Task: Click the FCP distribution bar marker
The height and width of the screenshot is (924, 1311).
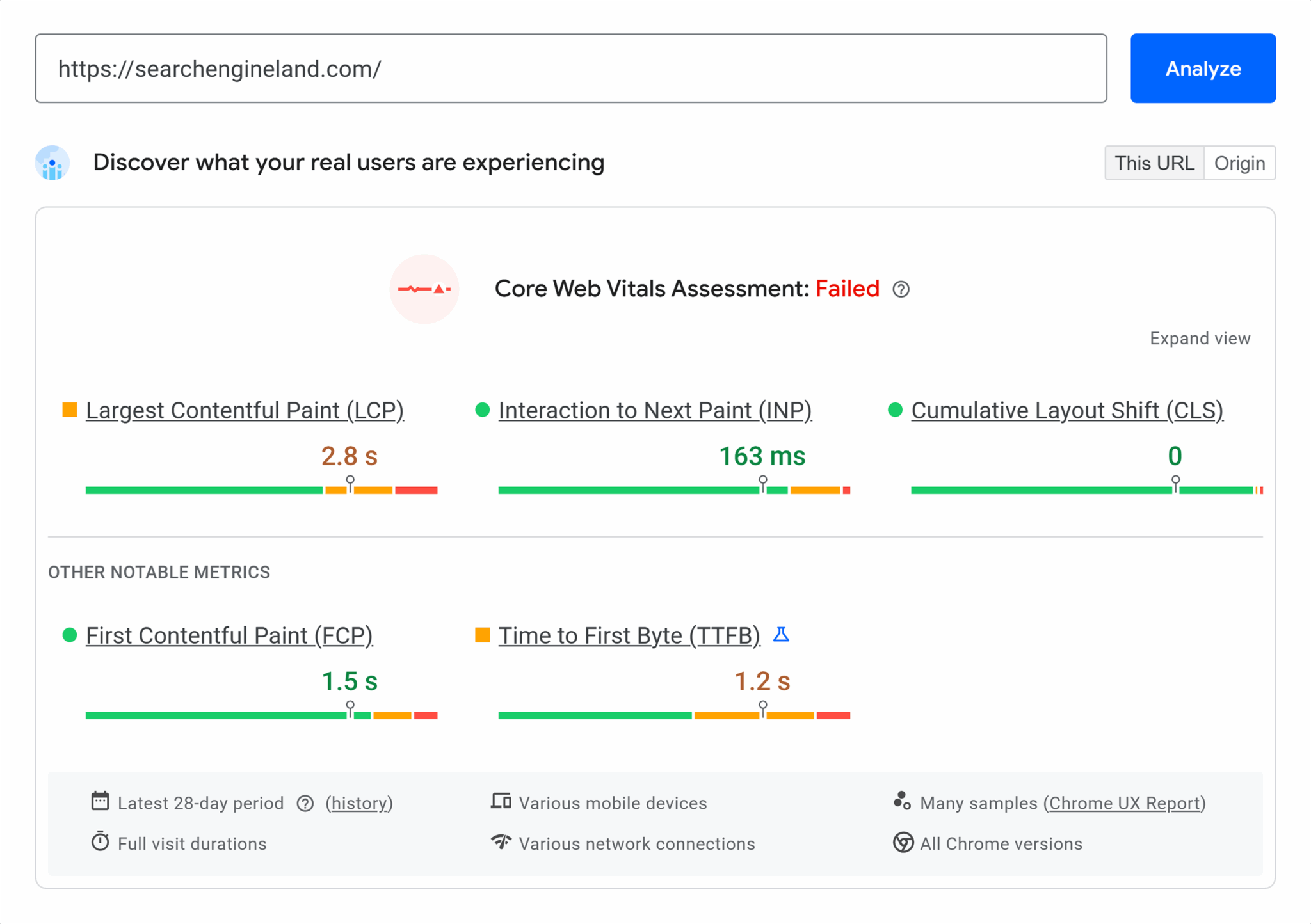Action: coord(350,710)
